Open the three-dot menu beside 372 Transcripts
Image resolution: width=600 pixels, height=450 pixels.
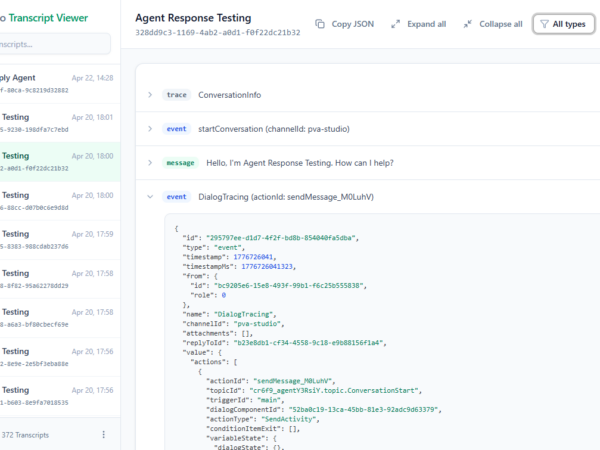103,435
